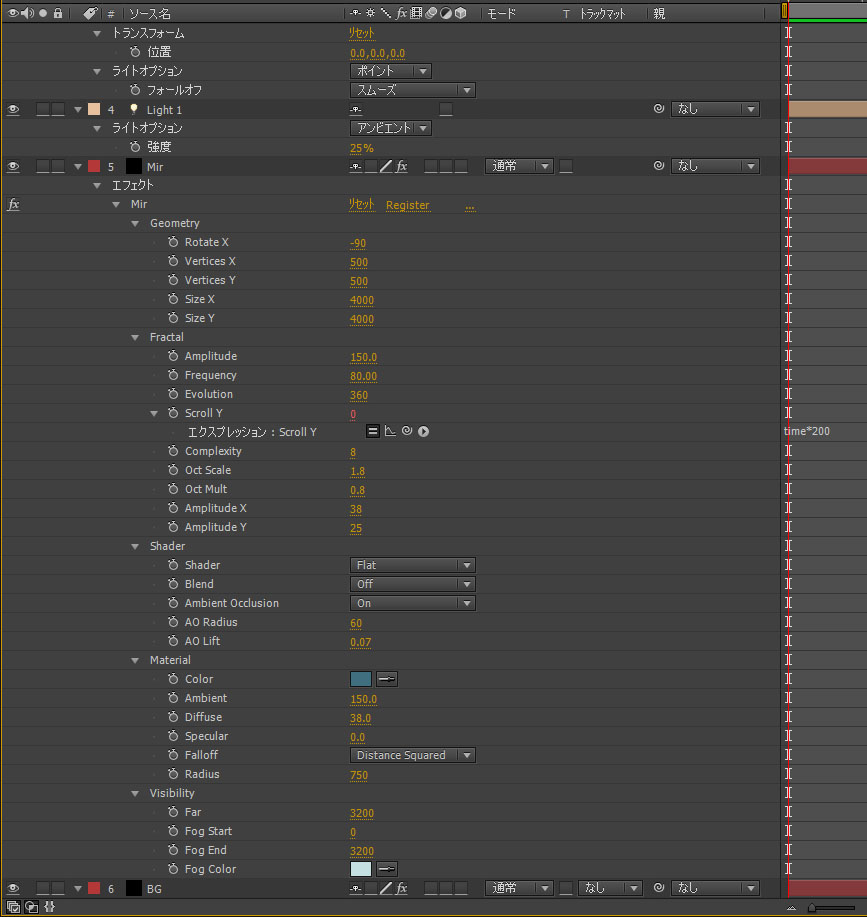Click Amplitude value 150.0
The width and height of the screenshot is (867, 917).
tap(364, 357)
